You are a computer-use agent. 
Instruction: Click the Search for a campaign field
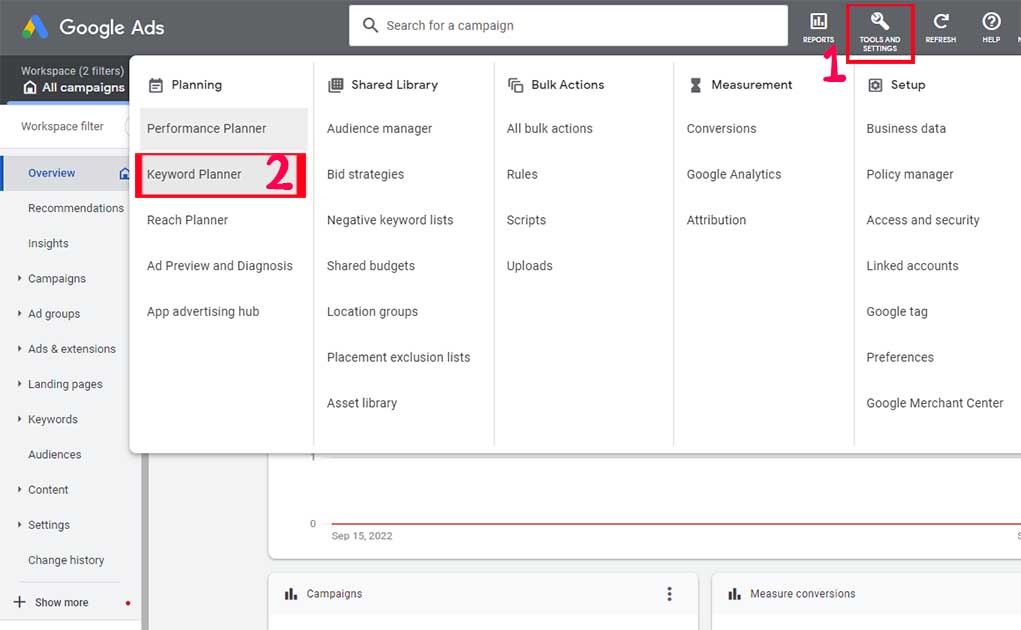[x=568, y=25]
